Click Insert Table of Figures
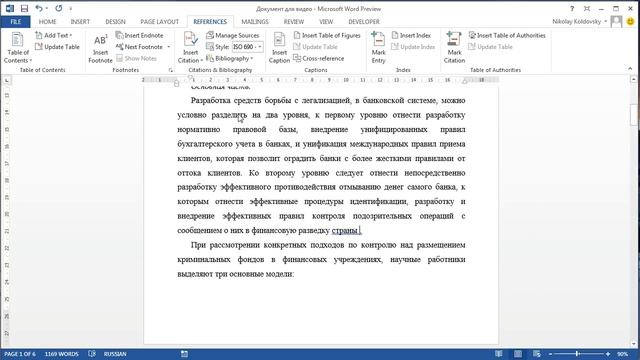 click(327, 36)
